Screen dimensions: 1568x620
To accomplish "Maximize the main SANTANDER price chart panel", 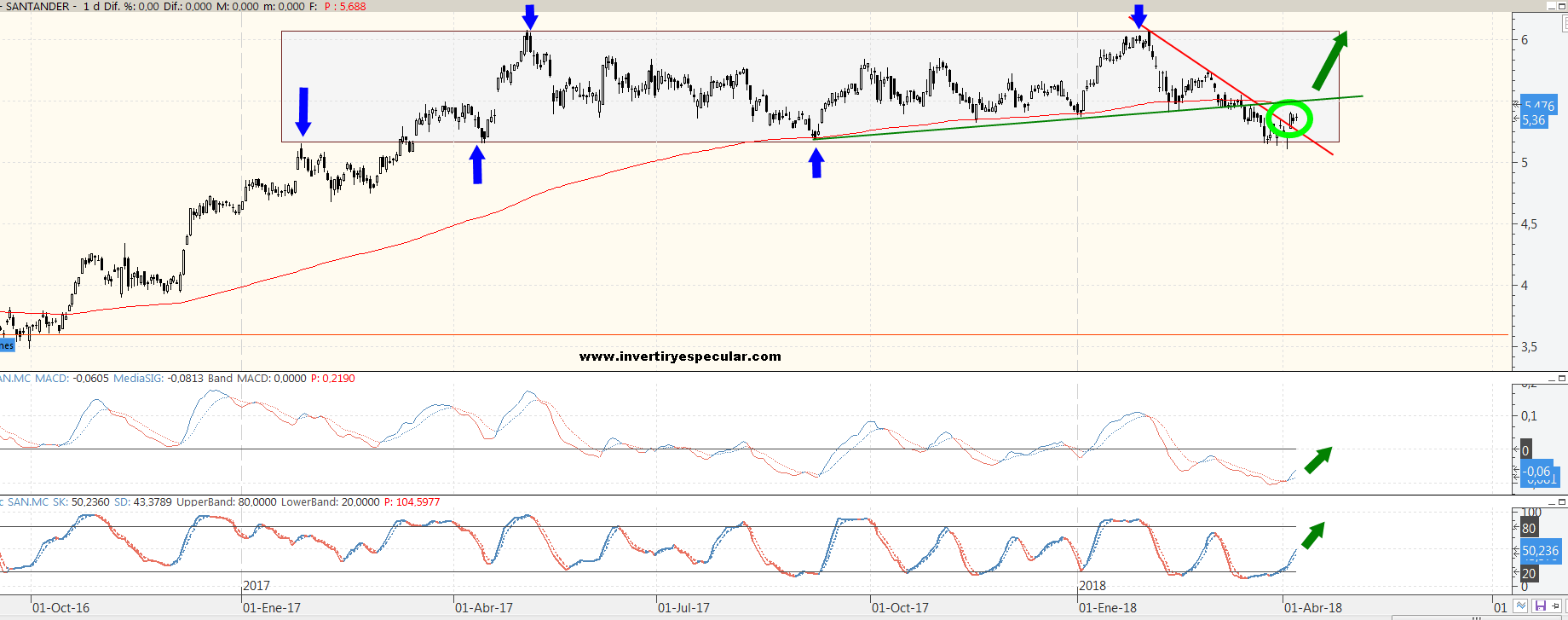I will click(x=1562, y=5).
